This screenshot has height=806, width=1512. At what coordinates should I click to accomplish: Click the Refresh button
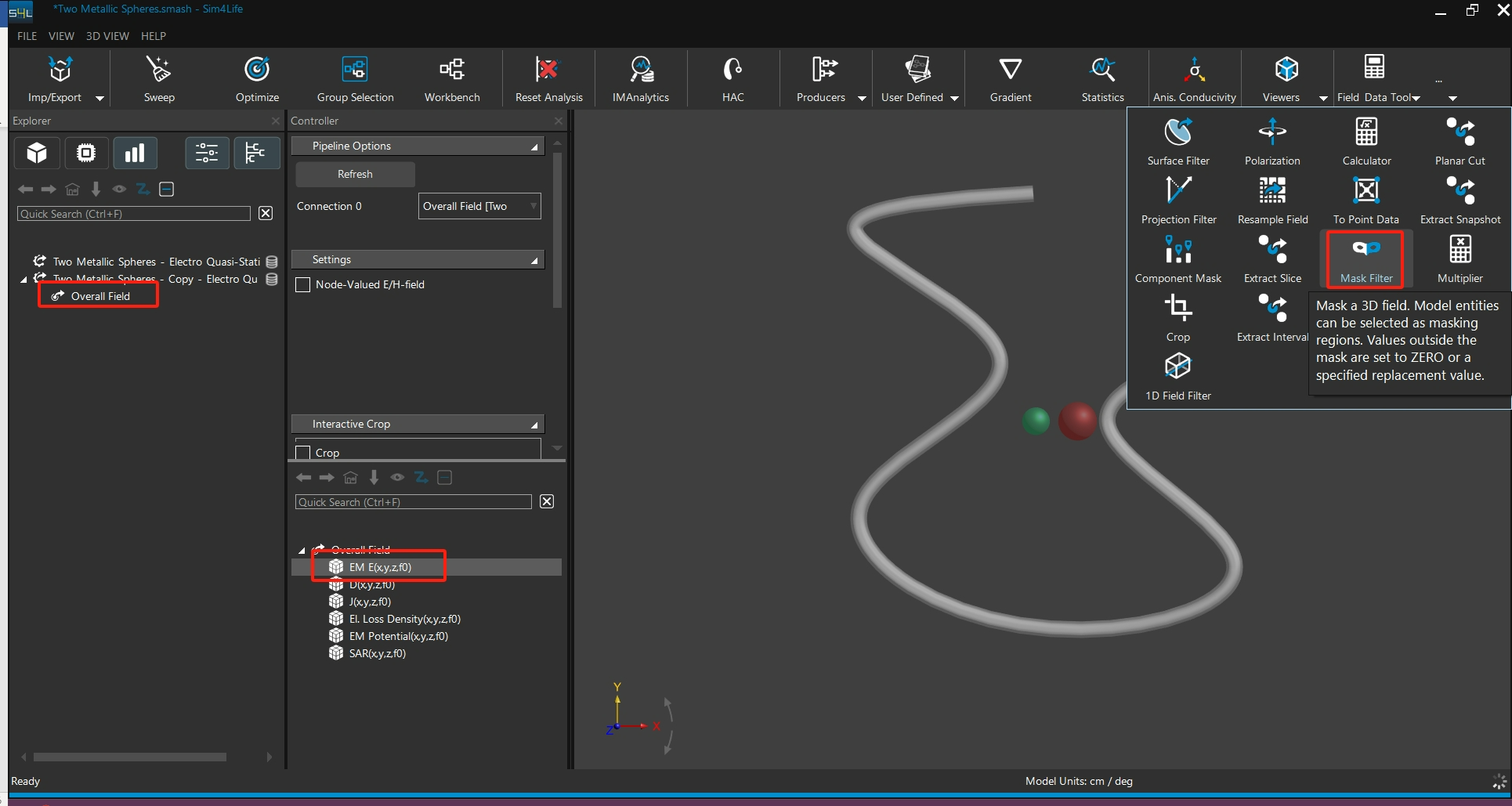coord(355,174)
